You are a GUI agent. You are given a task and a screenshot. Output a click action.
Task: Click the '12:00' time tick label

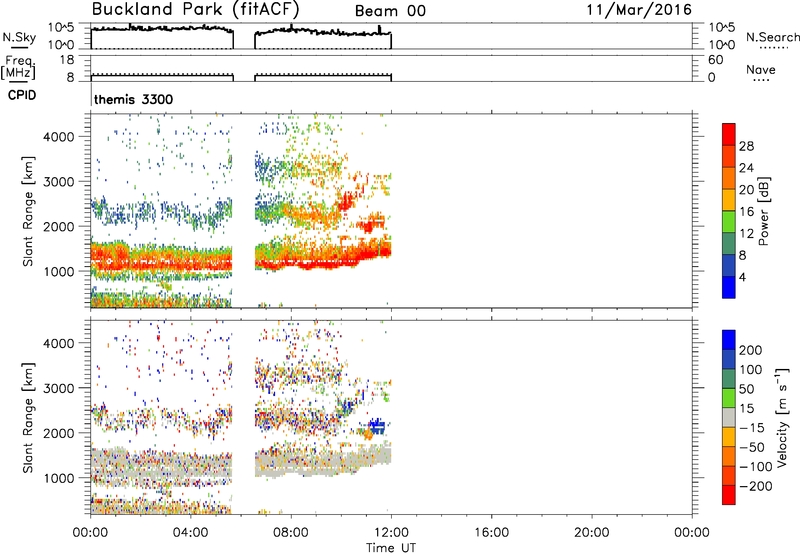click(x=391, y=533)
